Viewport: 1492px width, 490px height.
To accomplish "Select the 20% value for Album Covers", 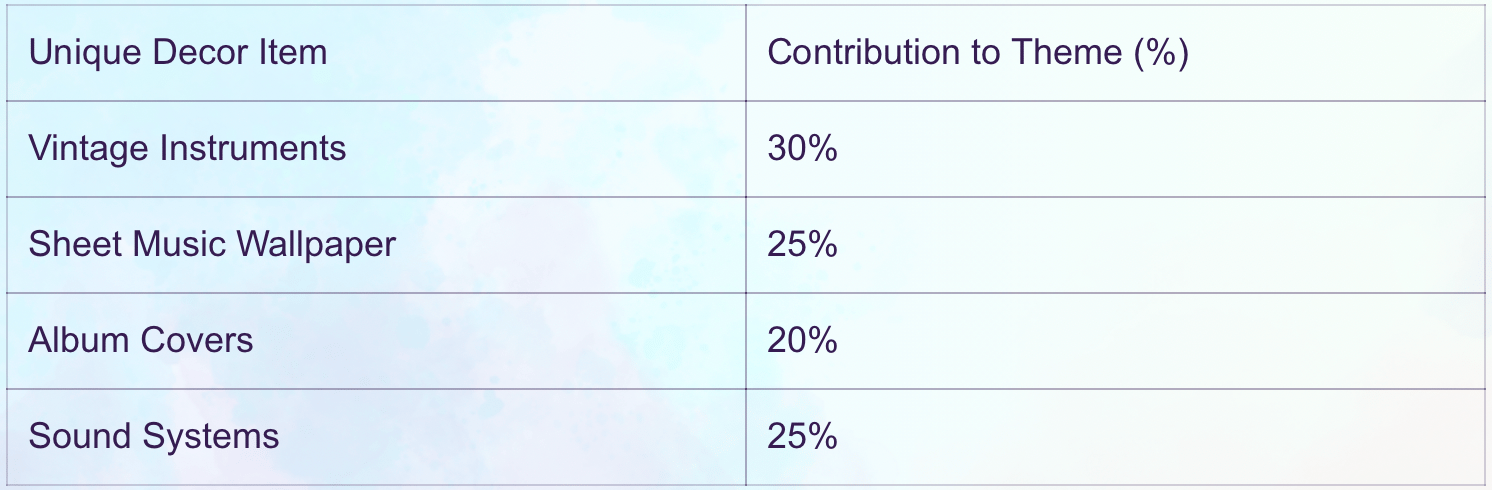I will click(x=802, y=341).
